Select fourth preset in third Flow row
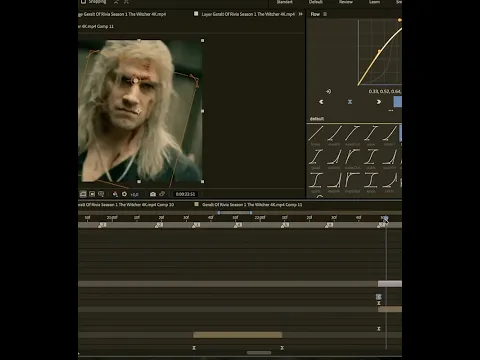480x360 pixels. [371, 182]
